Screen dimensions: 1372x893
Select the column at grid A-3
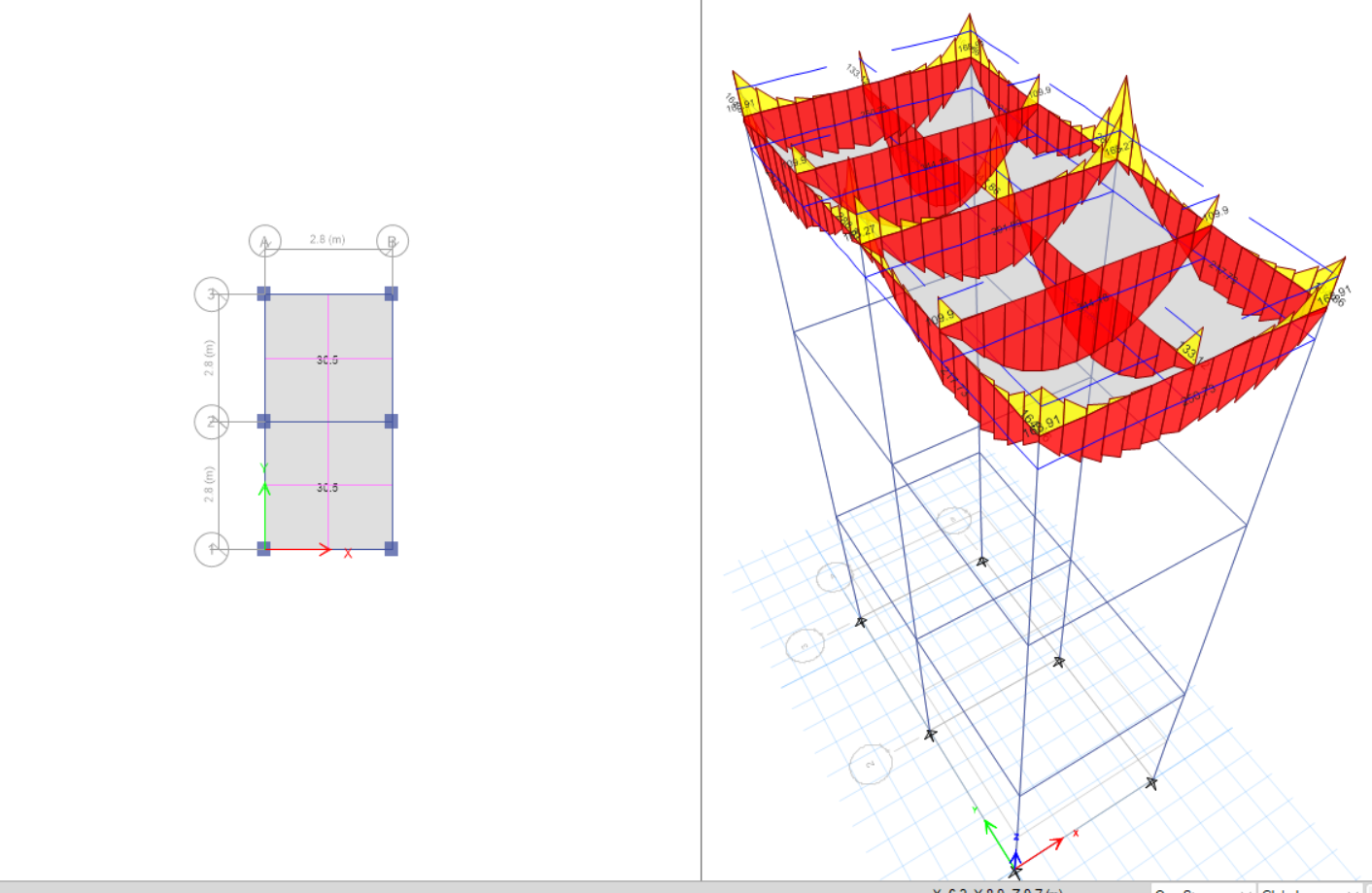tap(263, 293)
